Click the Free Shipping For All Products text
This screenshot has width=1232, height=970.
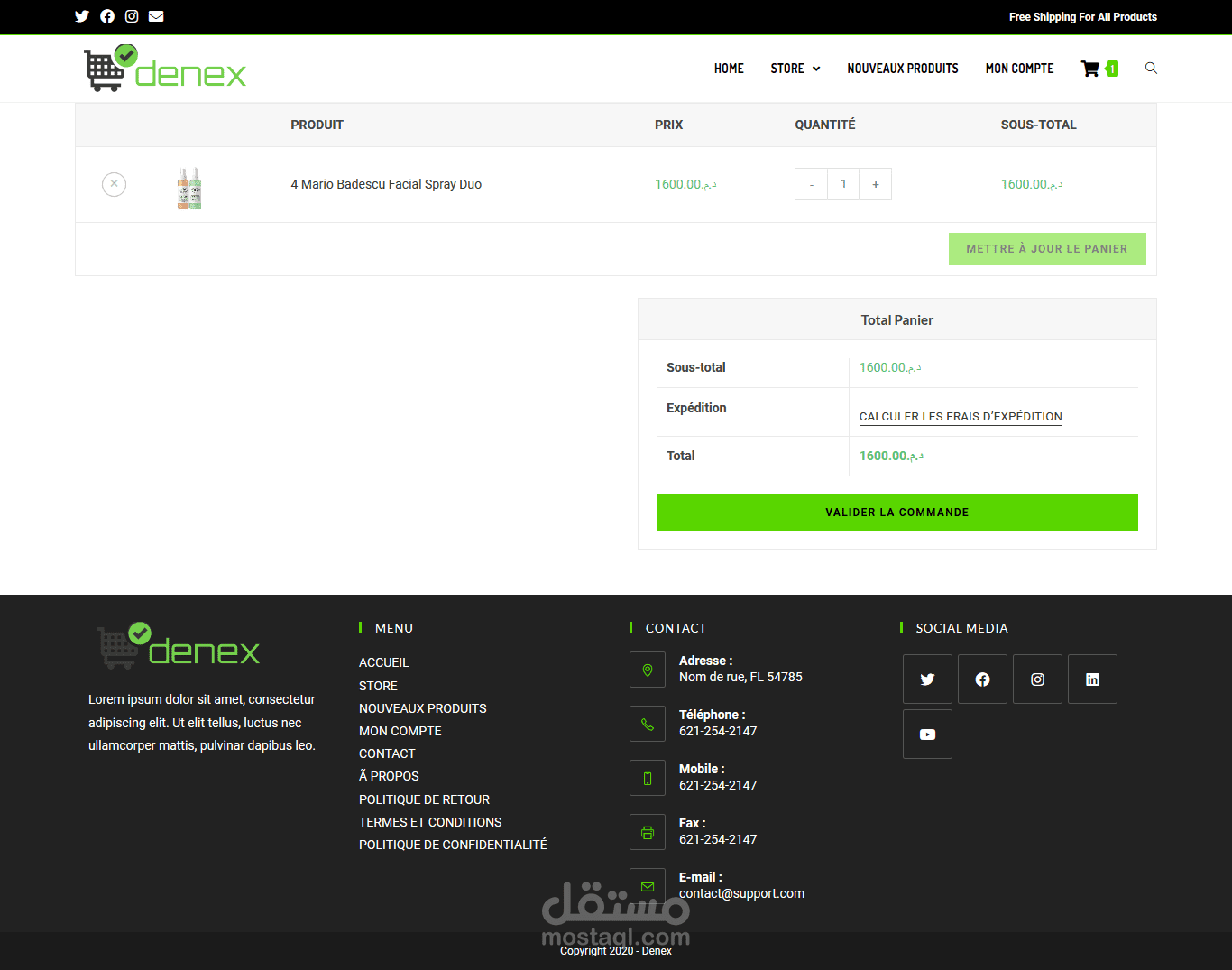1083,16
